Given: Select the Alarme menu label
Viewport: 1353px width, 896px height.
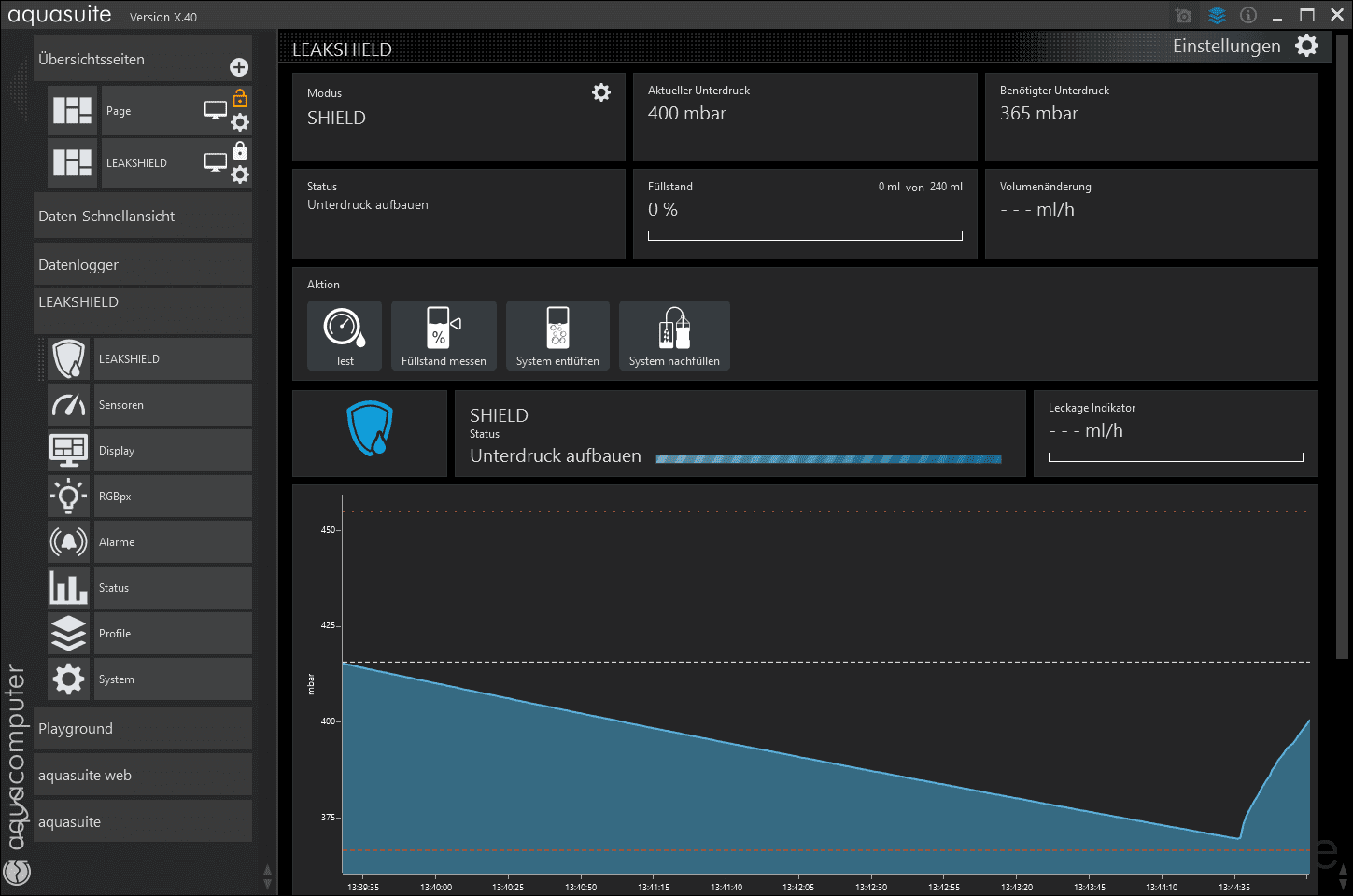Looking at the screenshot, I should 117,542.
